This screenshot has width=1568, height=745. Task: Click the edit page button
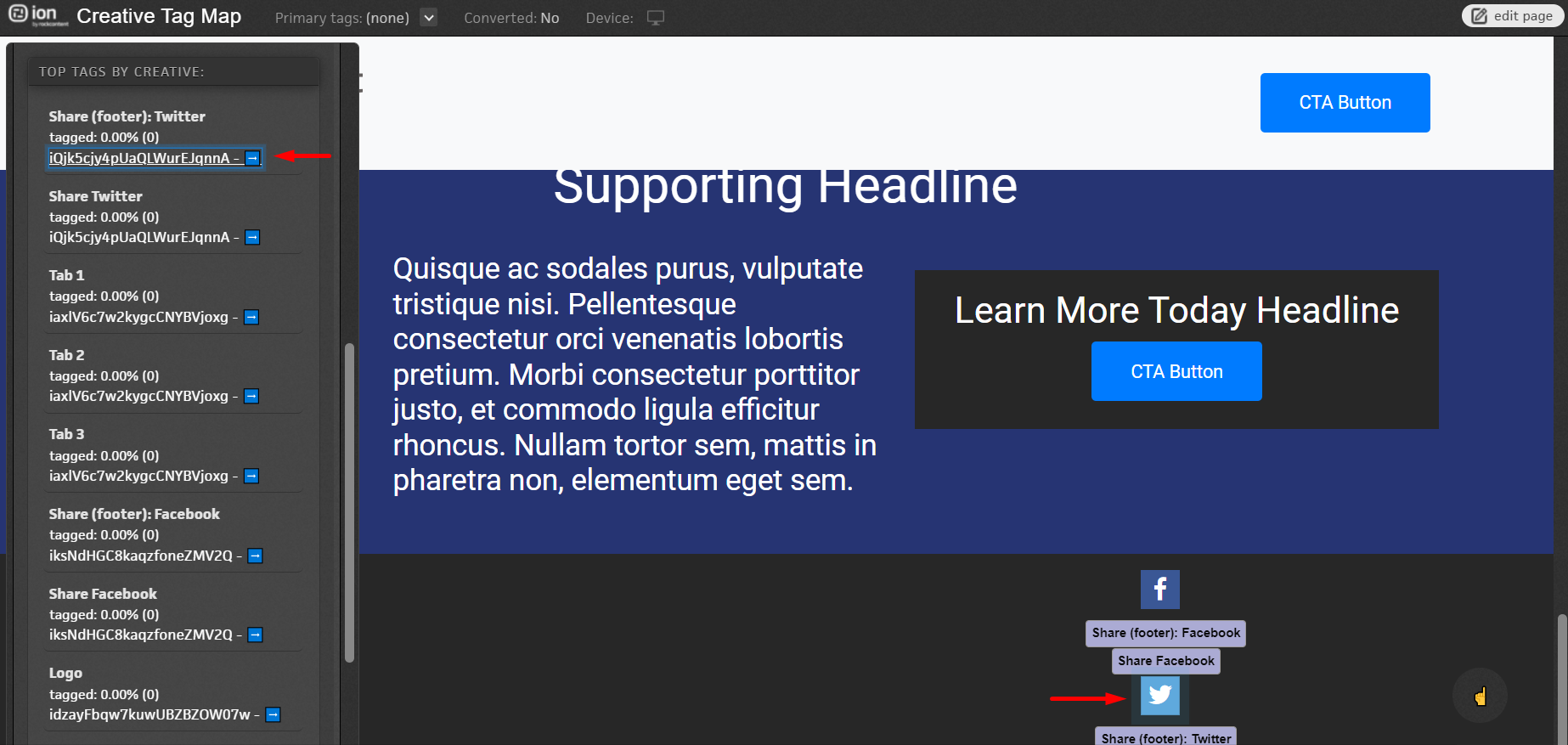tap(1512, 16)
